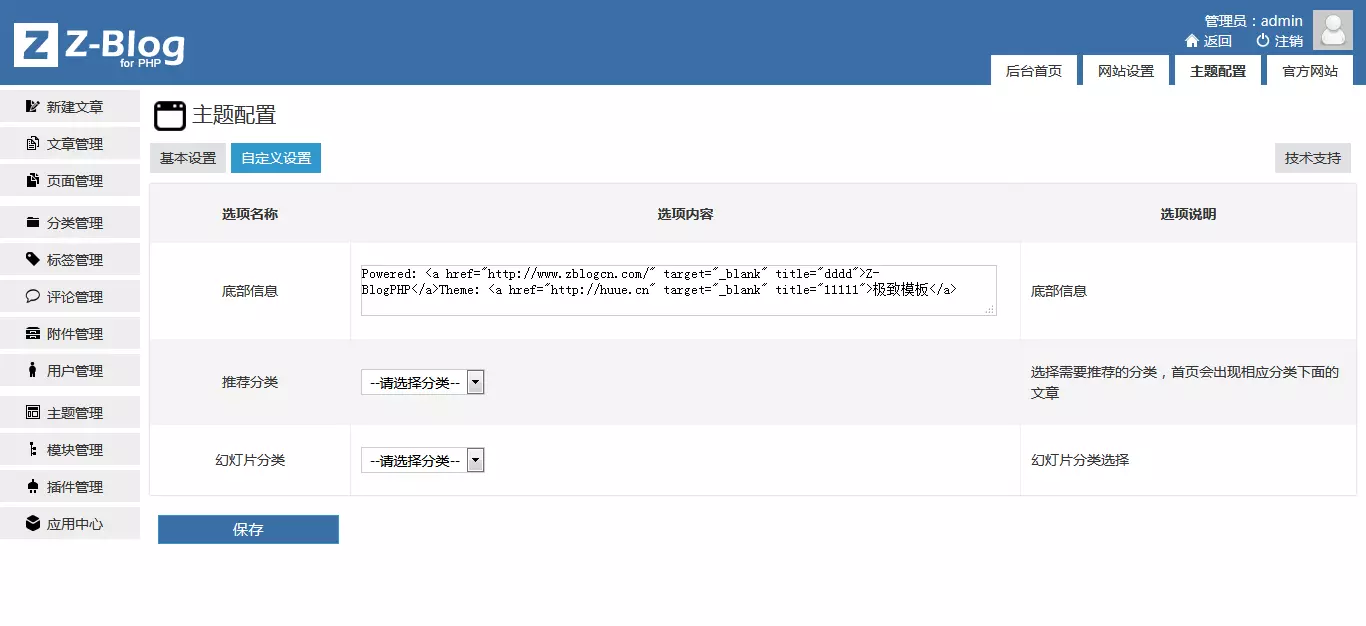Go to 网站设置 in the top menu

point(1125,70)
